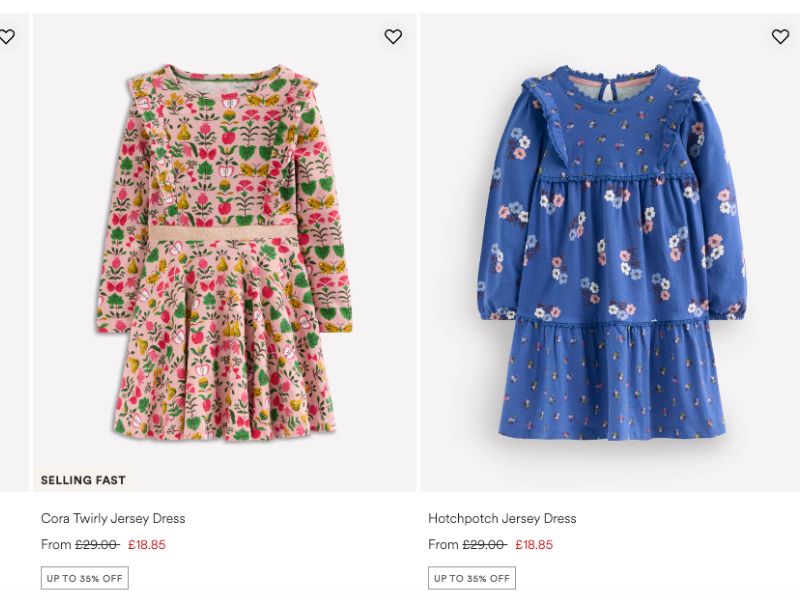Click the glittery waistband on the pink dress
The image size is (800, 600).
coord(224,232)
